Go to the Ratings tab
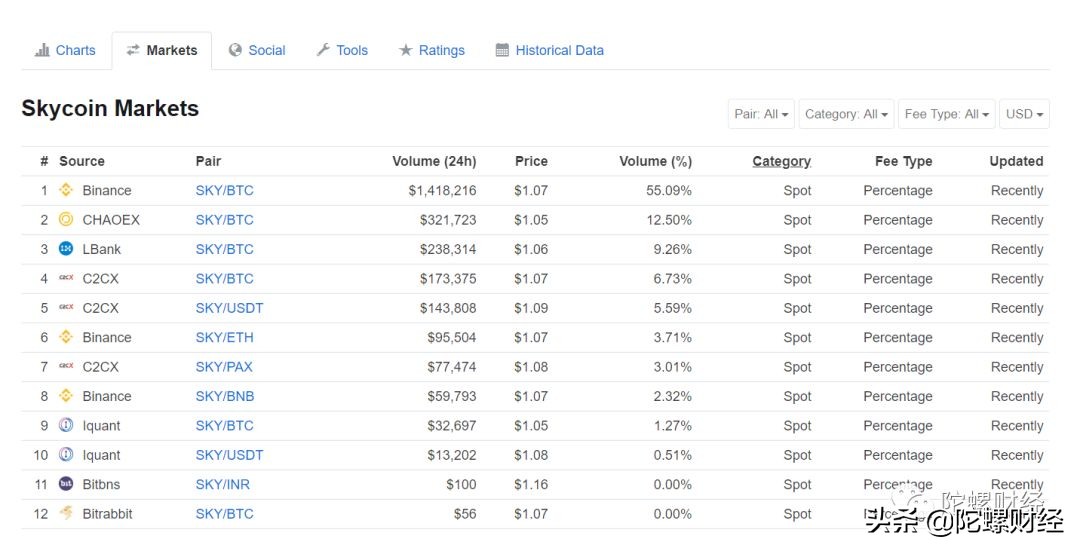The image size is (1080, 551). [x=432, y=50]
